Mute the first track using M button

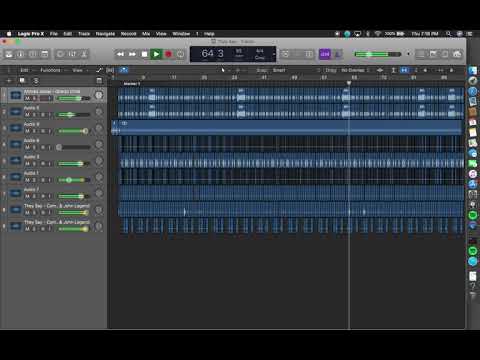[x=27, y=98]
